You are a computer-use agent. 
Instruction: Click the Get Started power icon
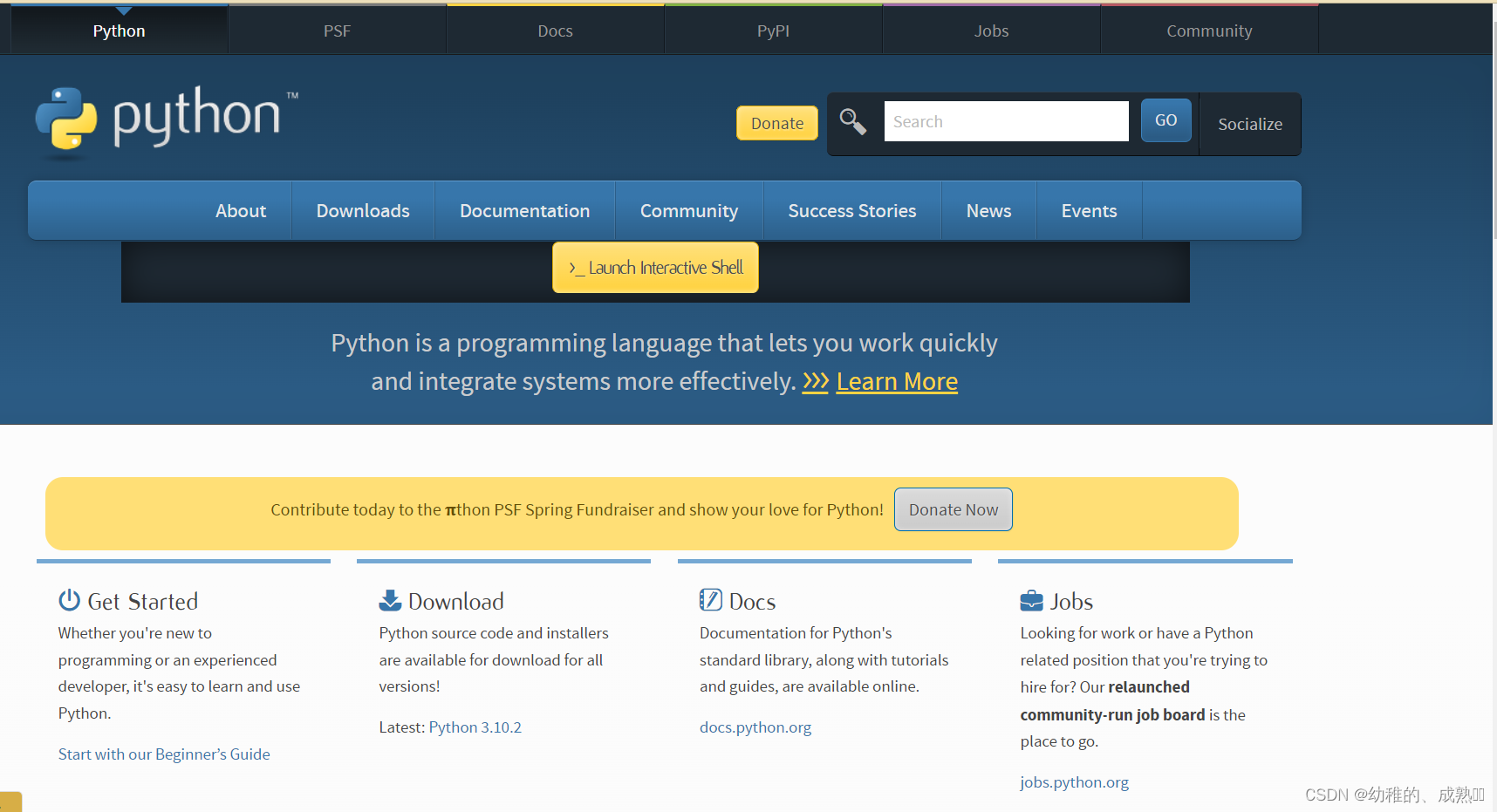click(69, 600)
